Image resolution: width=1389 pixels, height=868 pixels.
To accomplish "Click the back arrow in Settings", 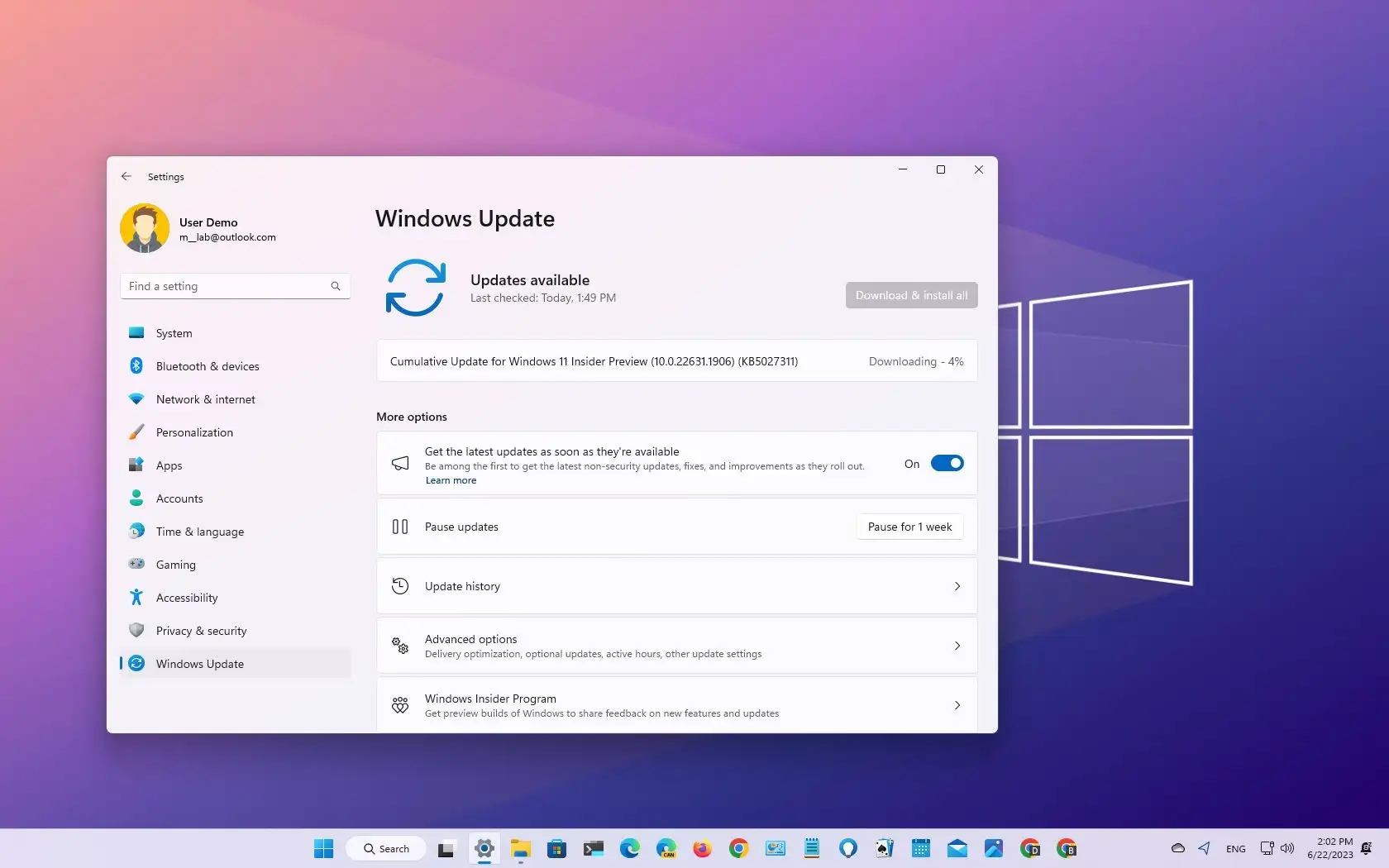I will click(126, 176).
